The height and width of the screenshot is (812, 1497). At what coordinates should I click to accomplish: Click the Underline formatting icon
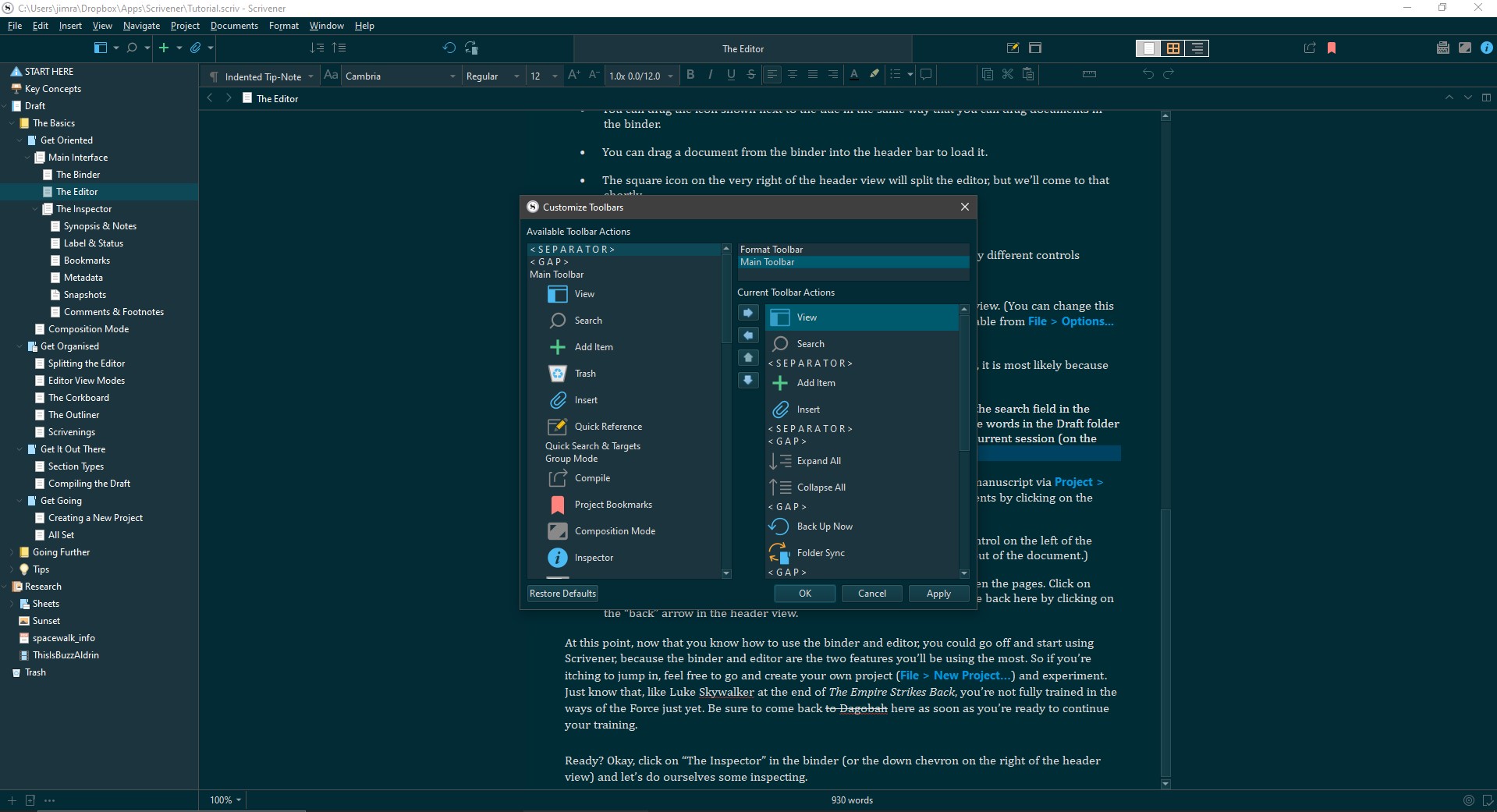click(x=731, y=75)
